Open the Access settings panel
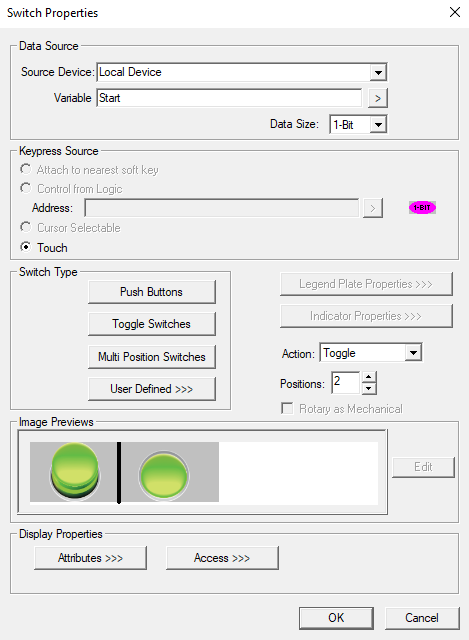Image resolution: width=469 pixels, height=640 pixels. click(222, 558)
